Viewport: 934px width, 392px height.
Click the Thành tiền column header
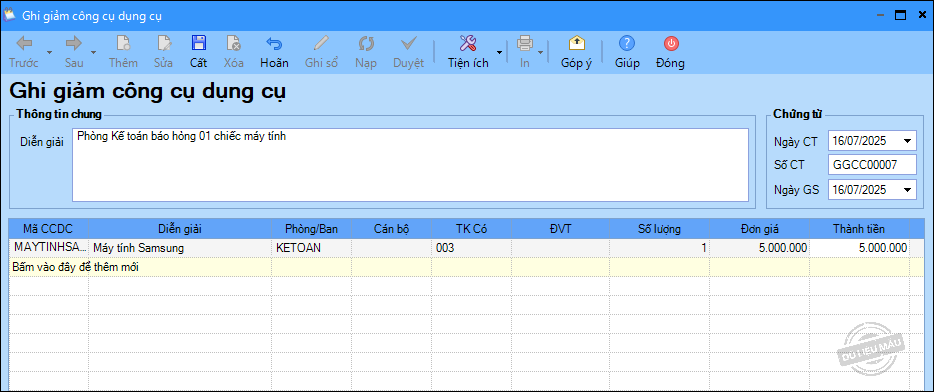[859, 229]
